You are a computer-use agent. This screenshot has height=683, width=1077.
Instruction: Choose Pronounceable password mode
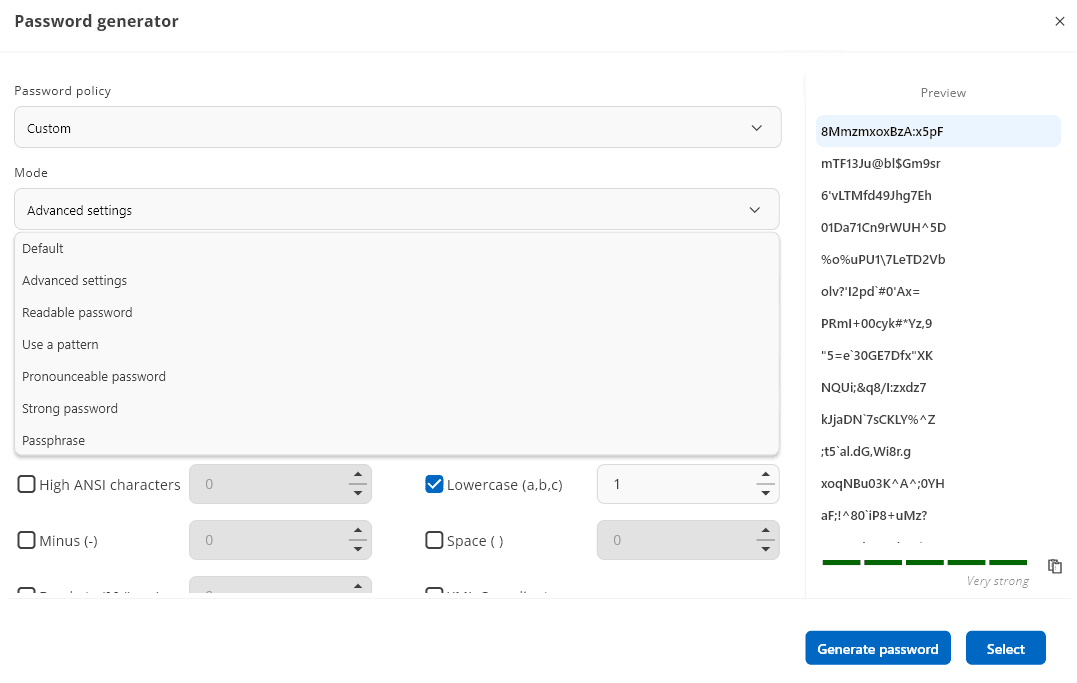[x=94, y=376]
